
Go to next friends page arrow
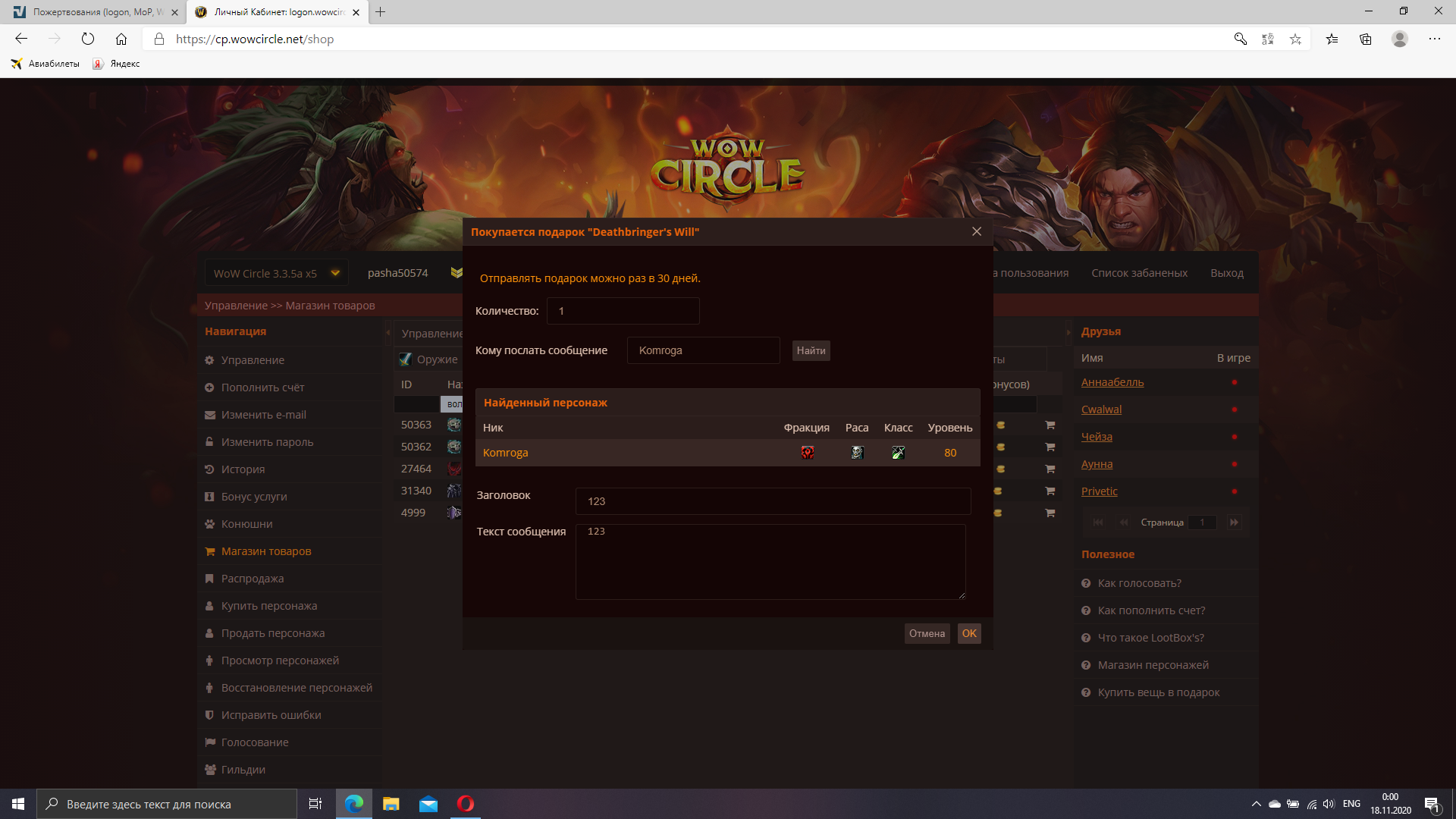[x=1234, y=522]
